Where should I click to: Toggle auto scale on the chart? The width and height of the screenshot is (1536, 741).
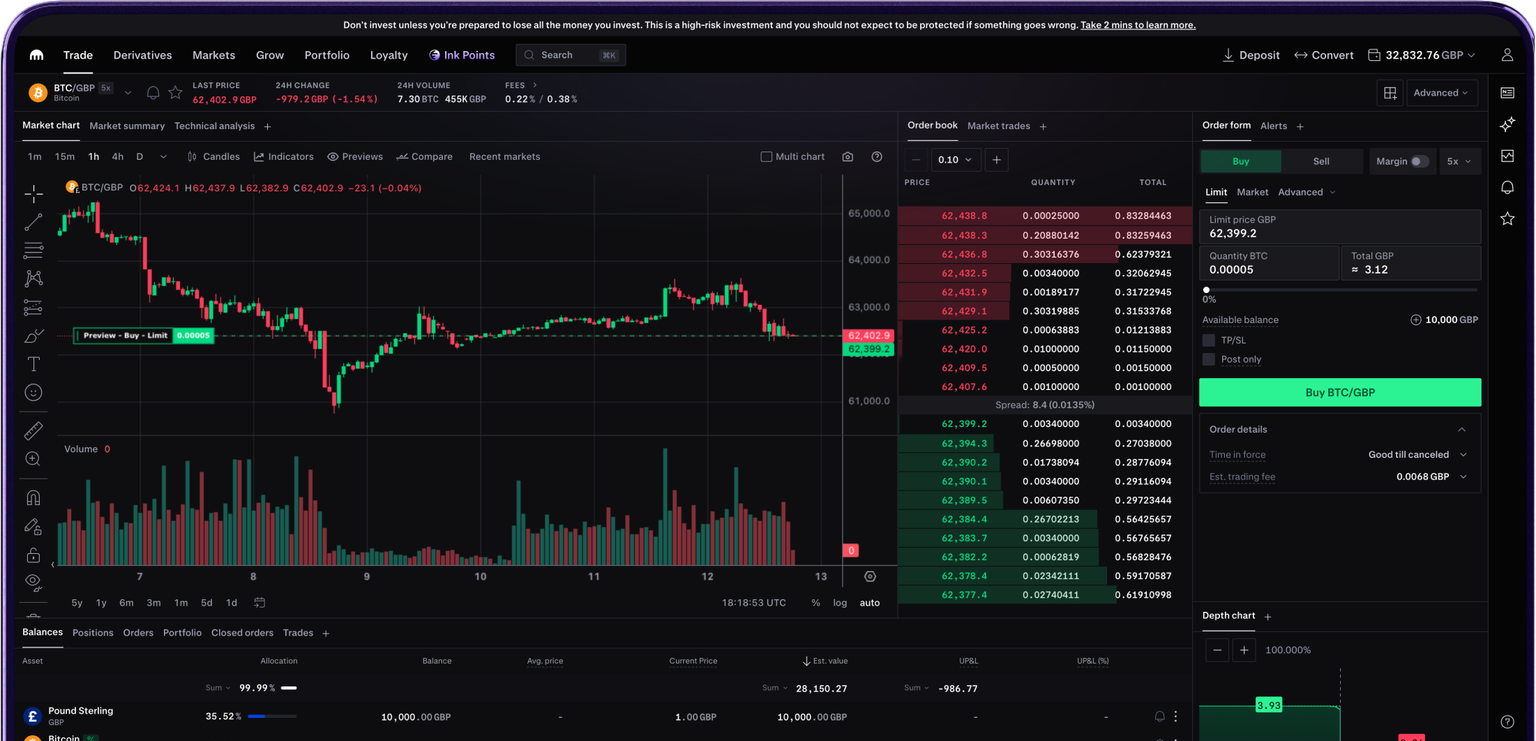pyautogui.click(x=870, y=603)
